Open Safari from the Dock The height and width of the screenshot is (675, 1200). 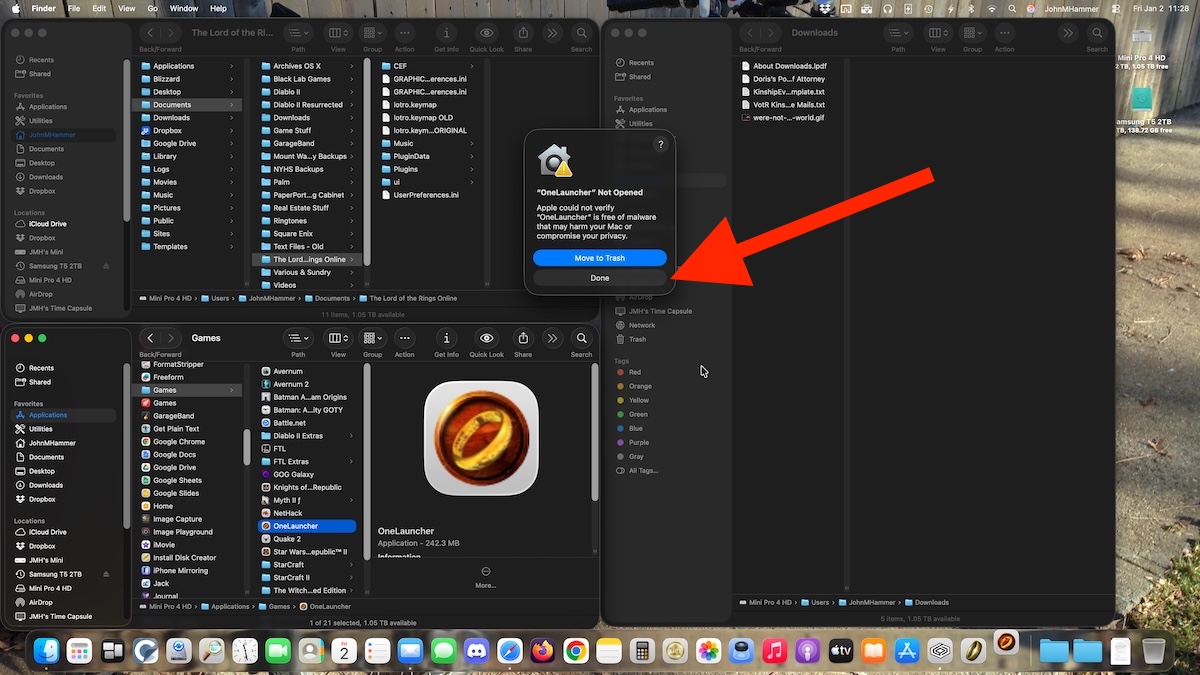click(509, 651)
